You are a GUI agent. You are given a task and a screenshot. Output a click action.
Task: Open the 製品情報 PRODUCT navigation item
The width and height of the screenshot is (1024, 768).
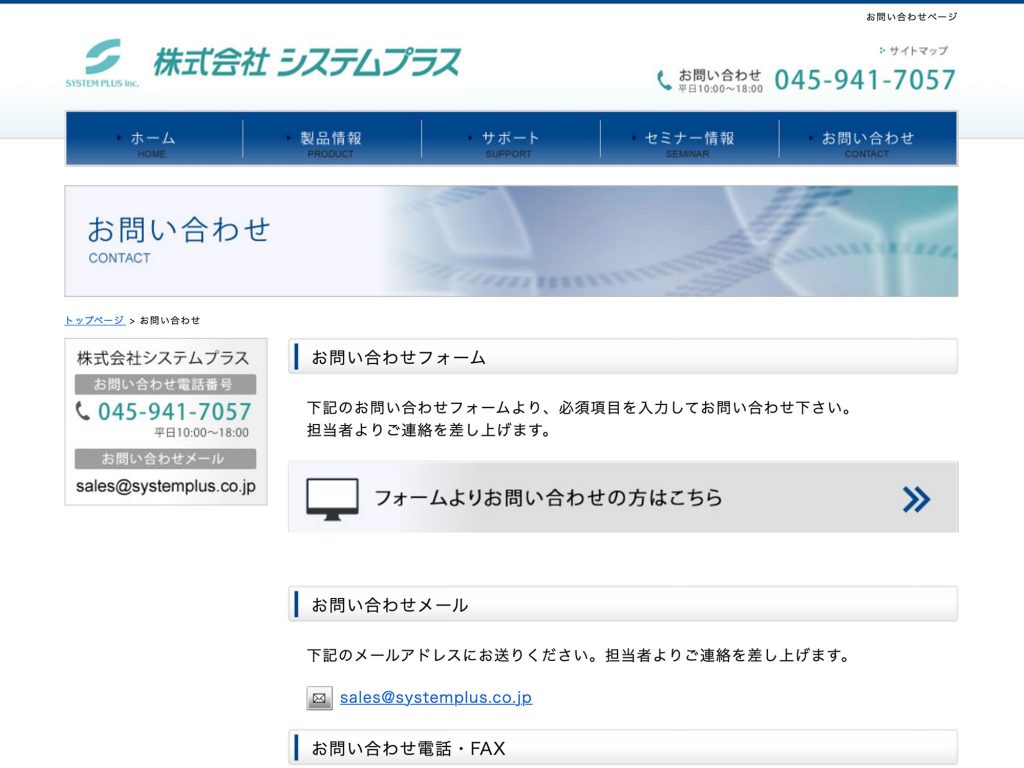332,138
